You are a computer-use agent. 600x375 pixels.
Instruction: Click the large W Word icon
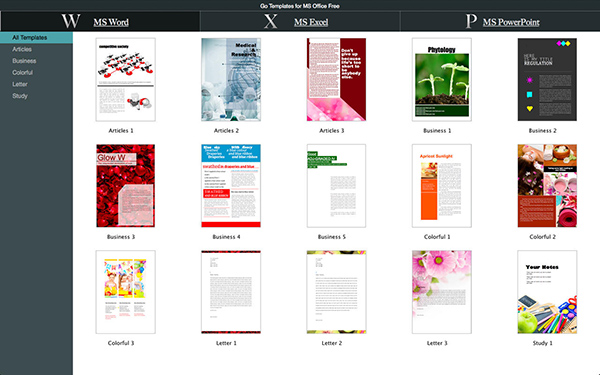pos(71,21)
